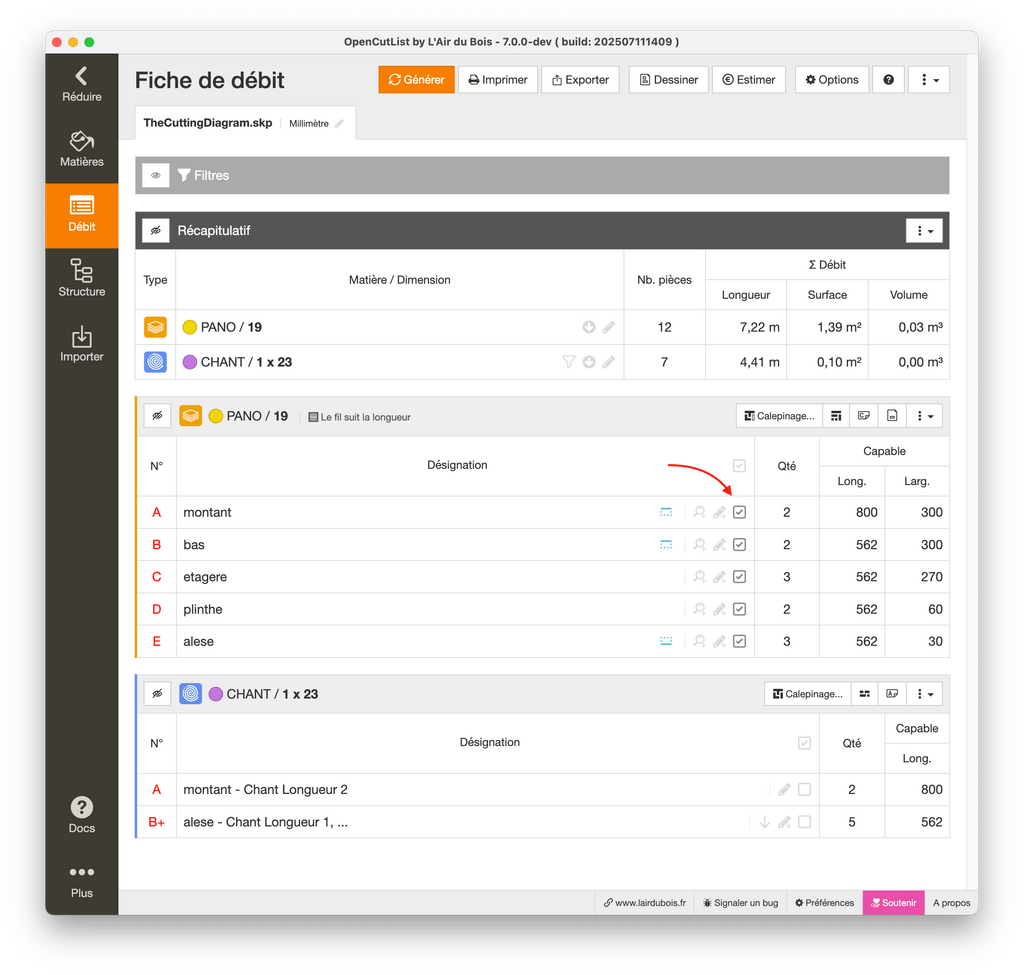
Task: Open Préférences in footer
Action: (824, 903)
